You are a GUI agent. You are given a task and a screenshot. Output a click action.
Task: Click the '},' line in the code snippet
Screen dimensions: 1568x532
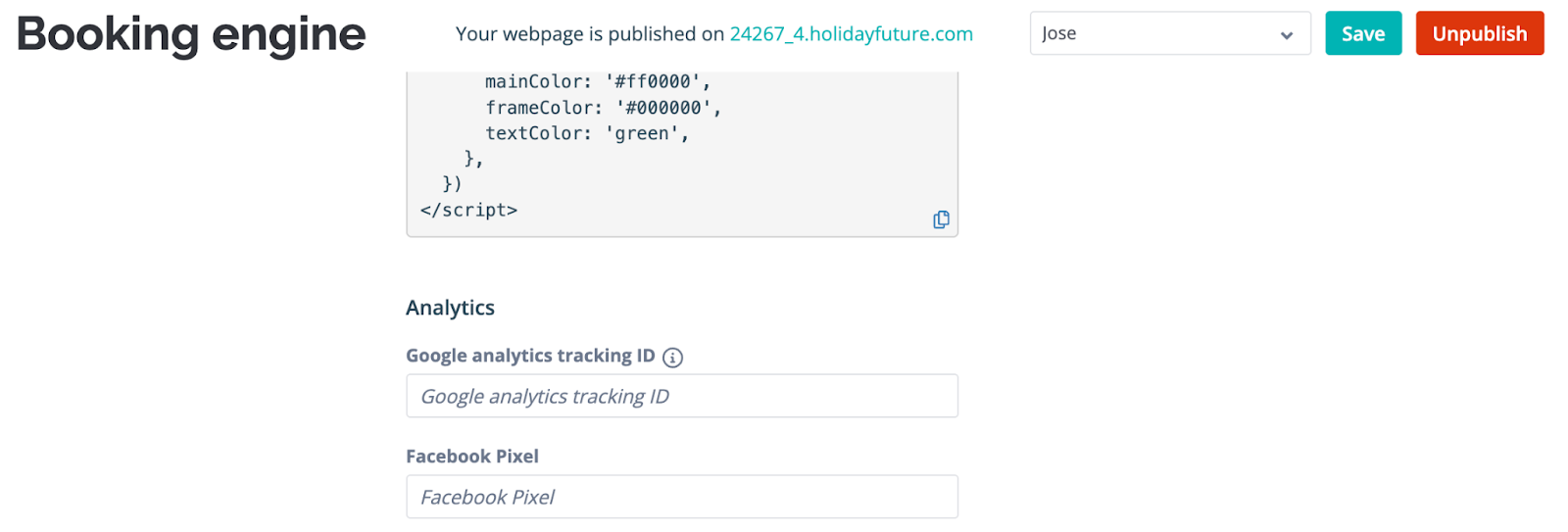[x=473, y=159]
